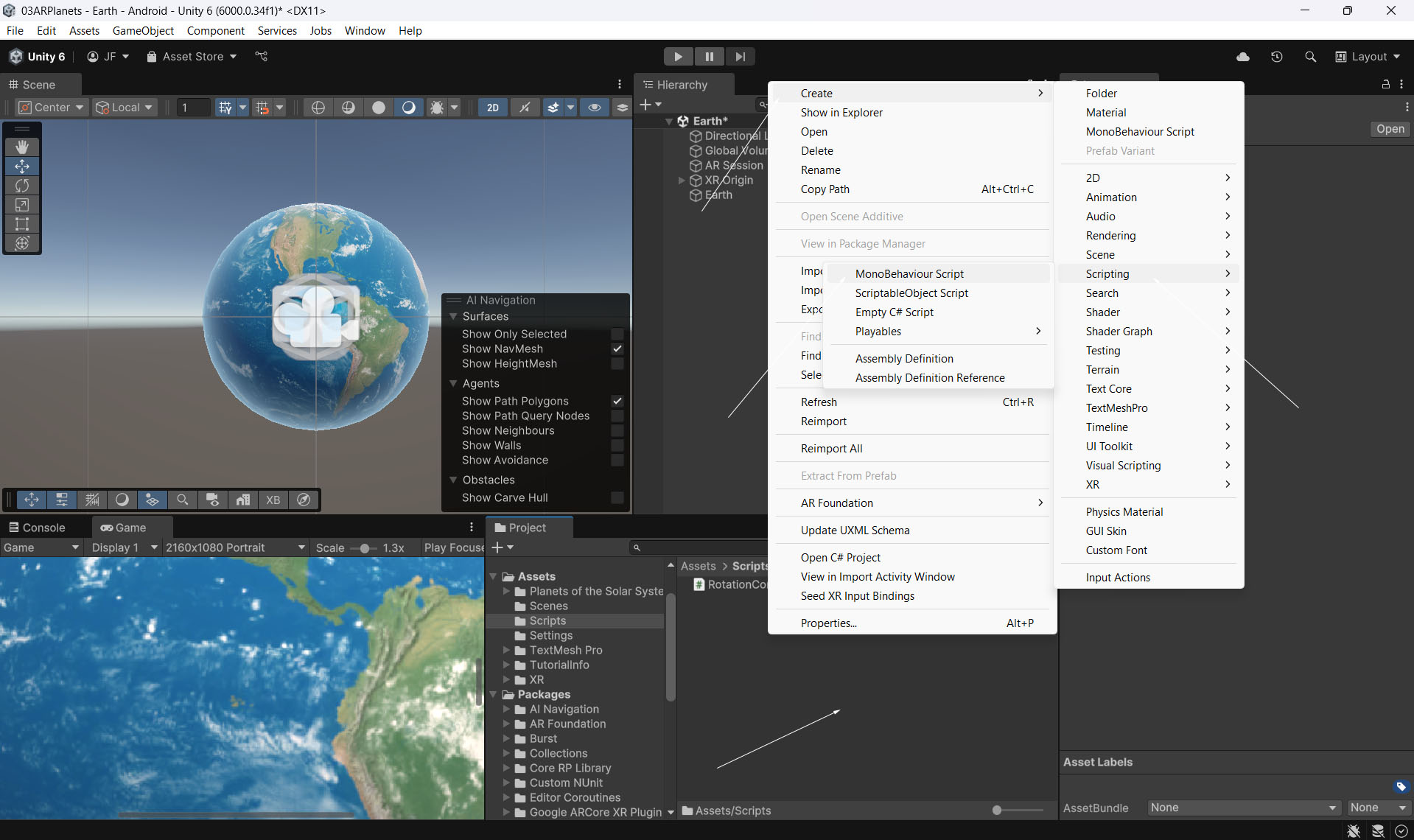Open the 2160x1080 Portrait resolution dropdown
This screenshot has height=840, width=1414.
coord(234,547)
